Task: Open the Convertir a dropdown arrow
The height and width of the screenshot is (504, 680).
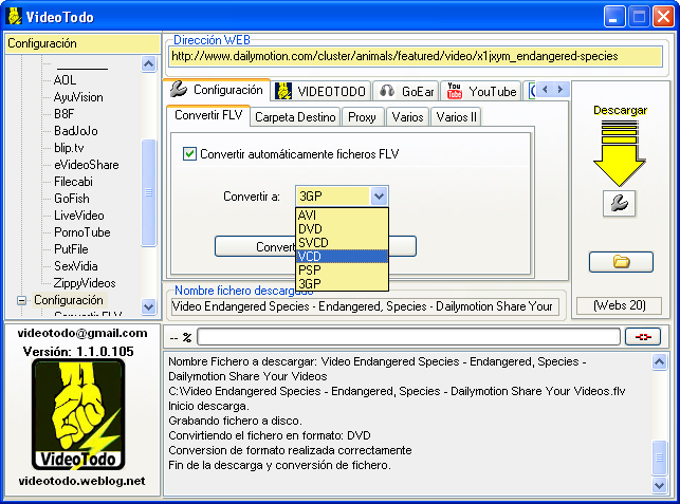Action: [x=379, y=196]
